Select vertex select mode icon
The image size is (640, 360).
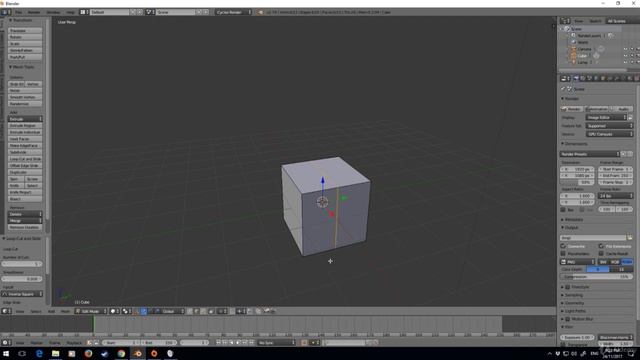coord(190,311)
